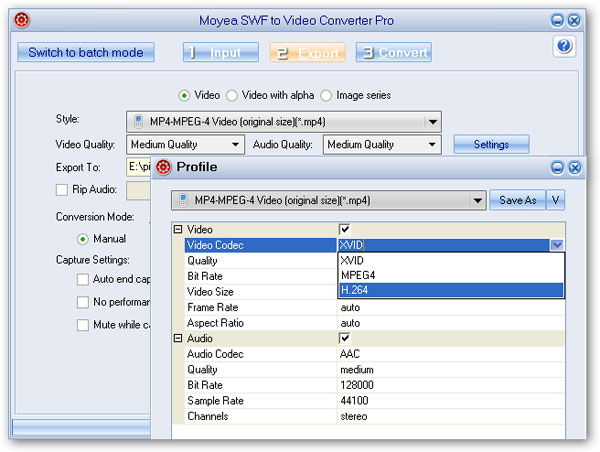The width and height of the screenshot is (600, 452).
Task: Click Frame Rate value auto
Action: [x=350, y=308]
